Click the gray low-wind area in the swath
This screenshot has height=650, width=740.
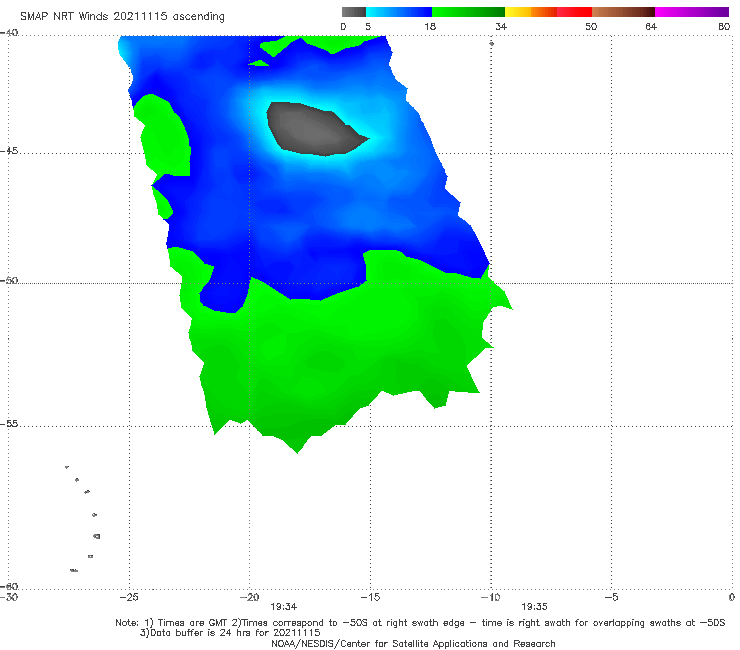pos(314,130)
